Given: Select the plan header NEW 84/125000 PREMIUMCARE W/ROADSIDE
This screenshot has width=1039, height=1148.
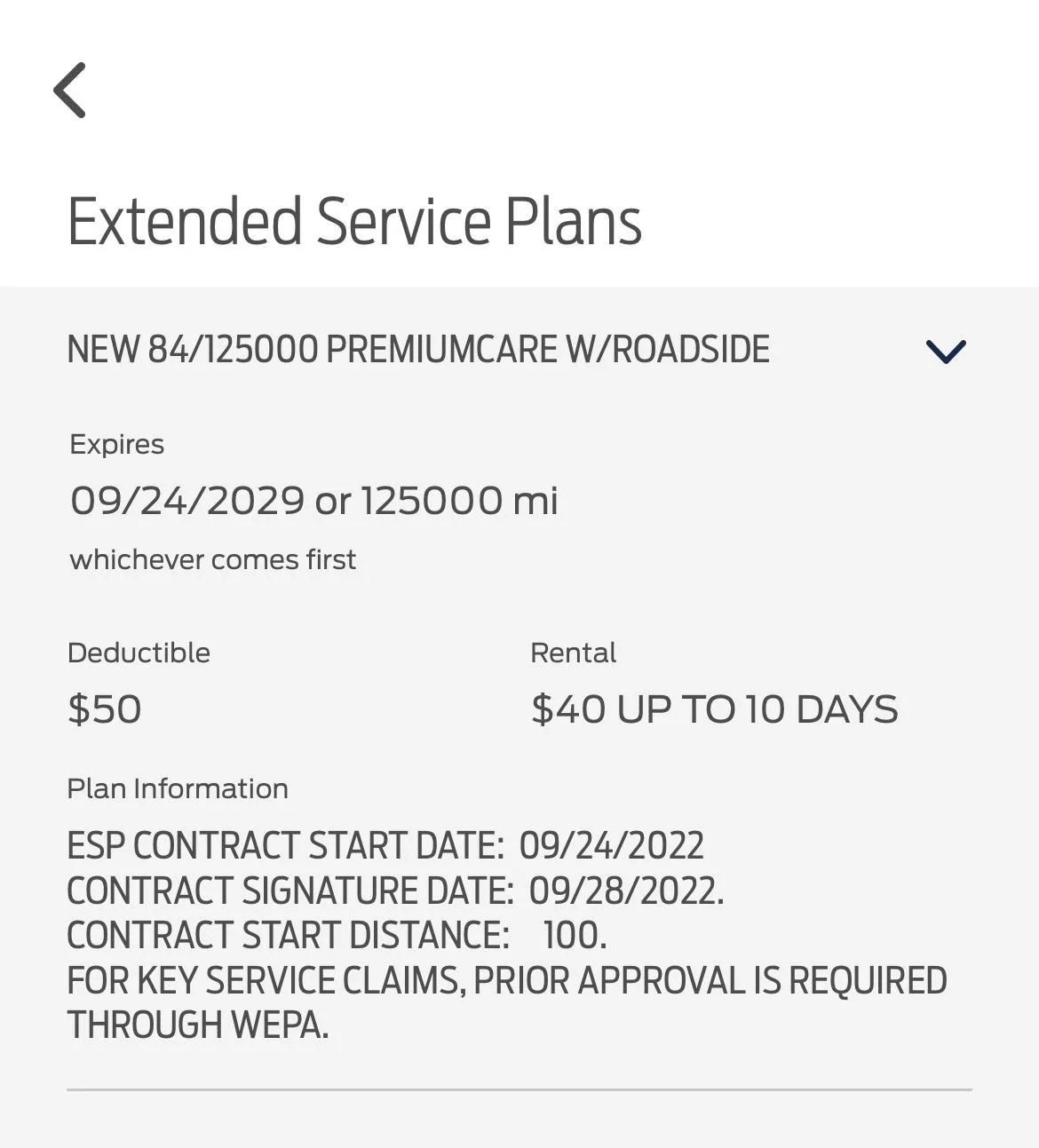Looking at the screenshot, I should click(x=419, y=349).
